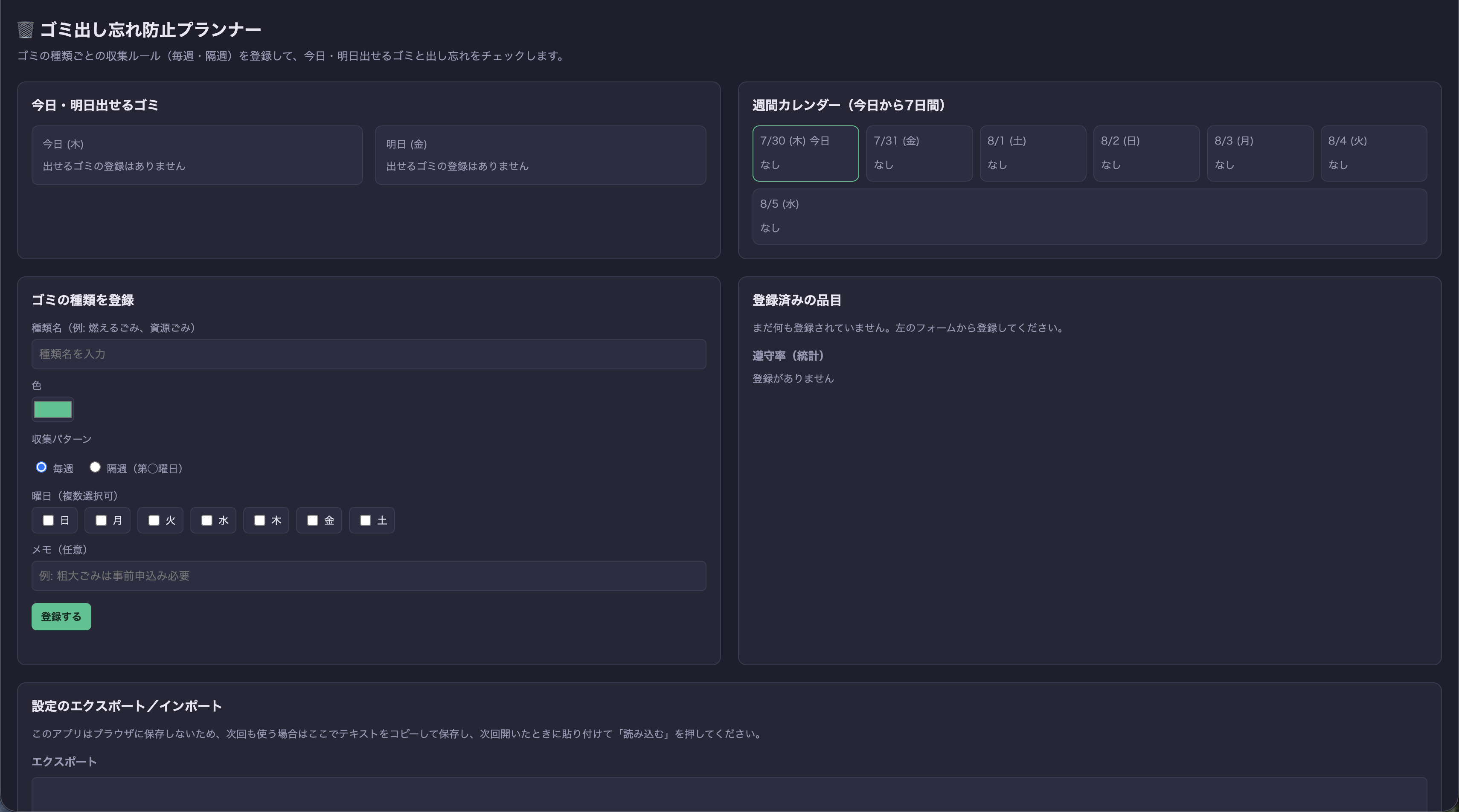Click the 遵守率（統計）label
Image resolution: width=1459 pixels, height=812 pixels.
click(x=788, y=355)
